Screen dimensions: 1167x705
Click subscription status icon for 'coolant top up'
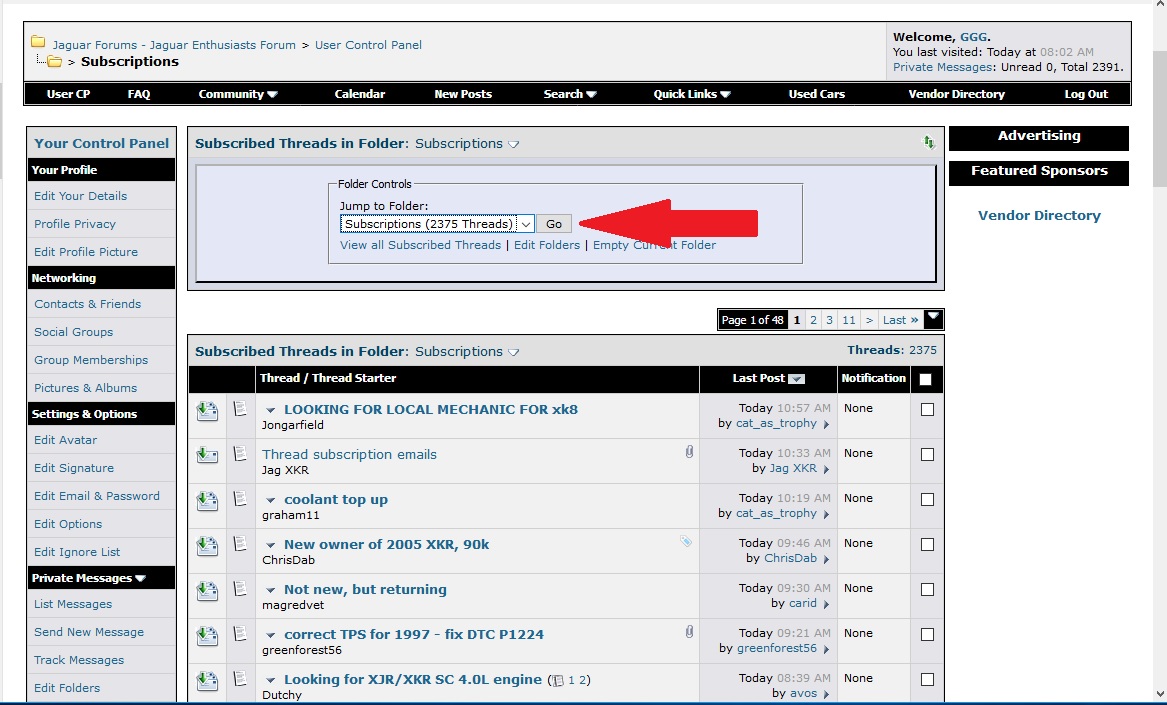(207, 501)
